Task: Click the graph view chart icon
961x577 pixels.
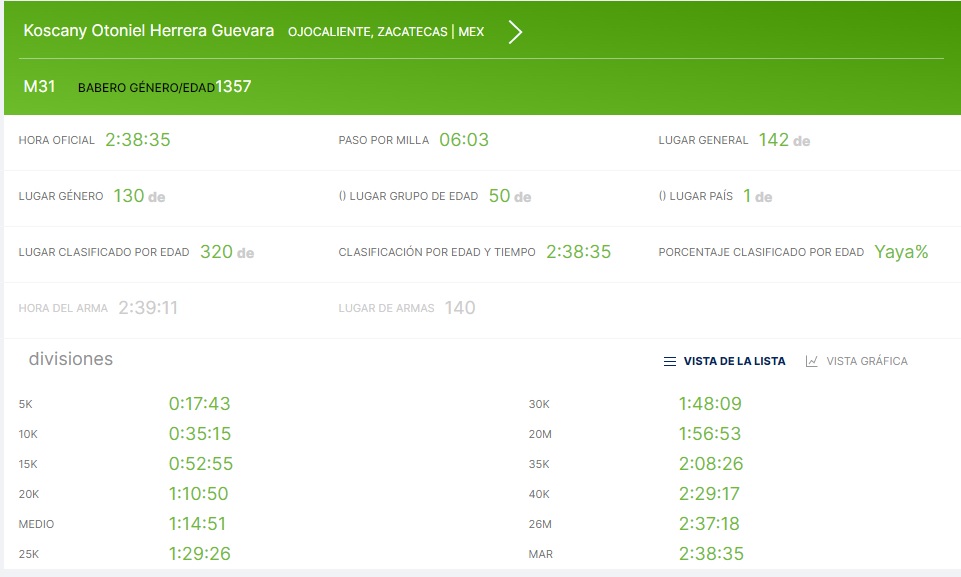Action: click(x=812, y=361)
